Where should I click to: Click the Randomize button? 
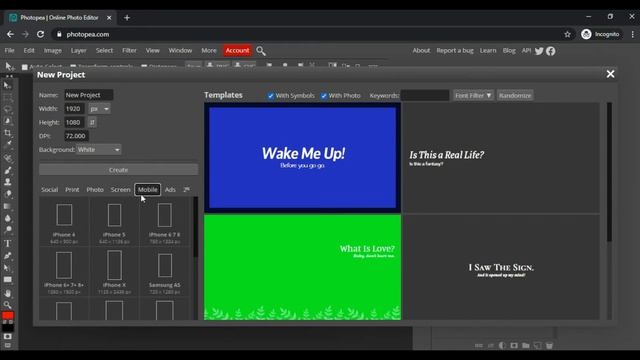click(515, 96)
